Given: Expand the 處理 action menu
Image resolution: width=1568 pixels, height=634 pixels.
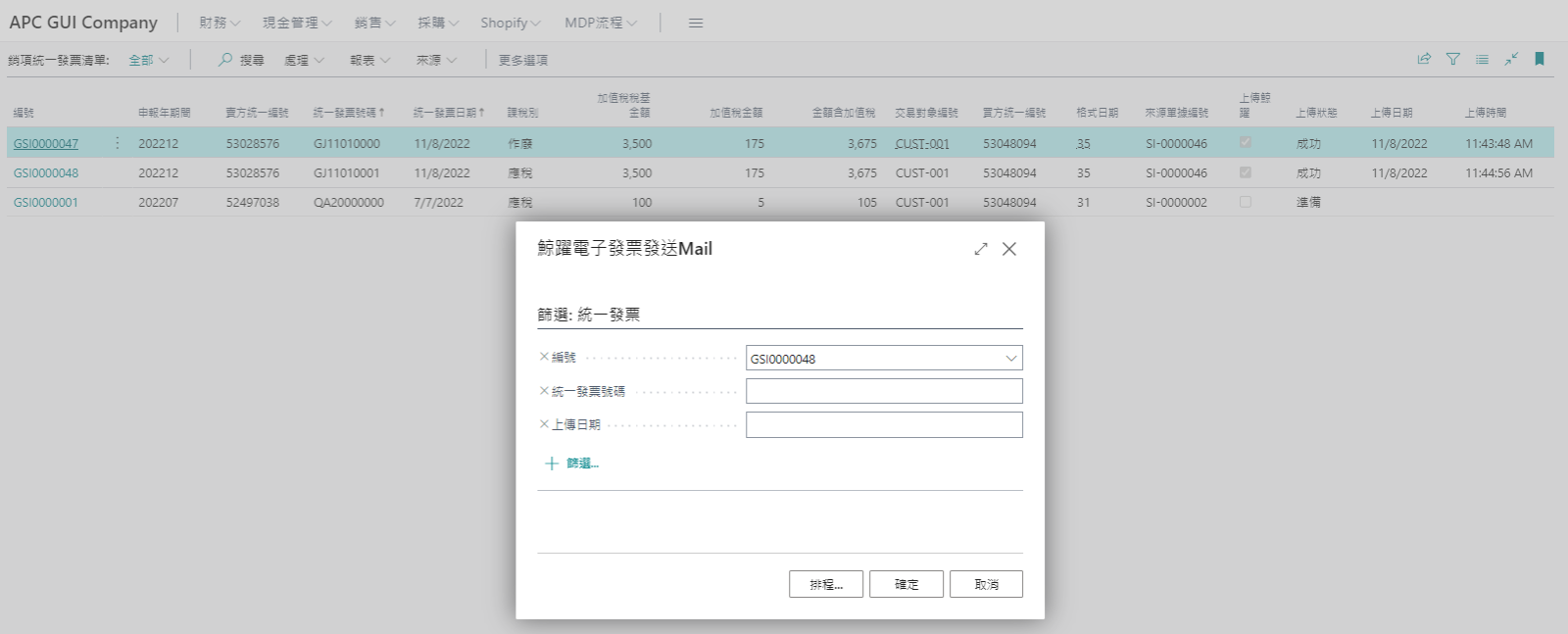Looking at the screenshot, I should click(305, 60).
